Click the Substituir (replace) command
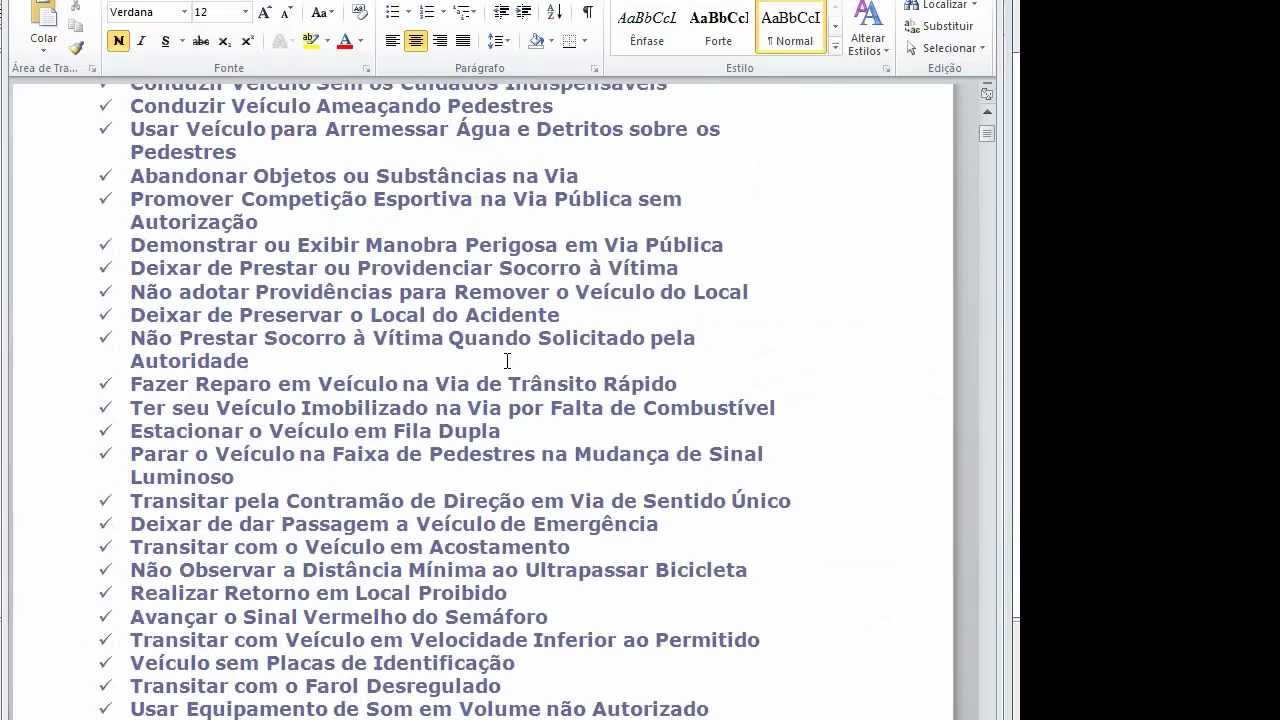Screen dimensions: 1280x720 click(938, 26)
